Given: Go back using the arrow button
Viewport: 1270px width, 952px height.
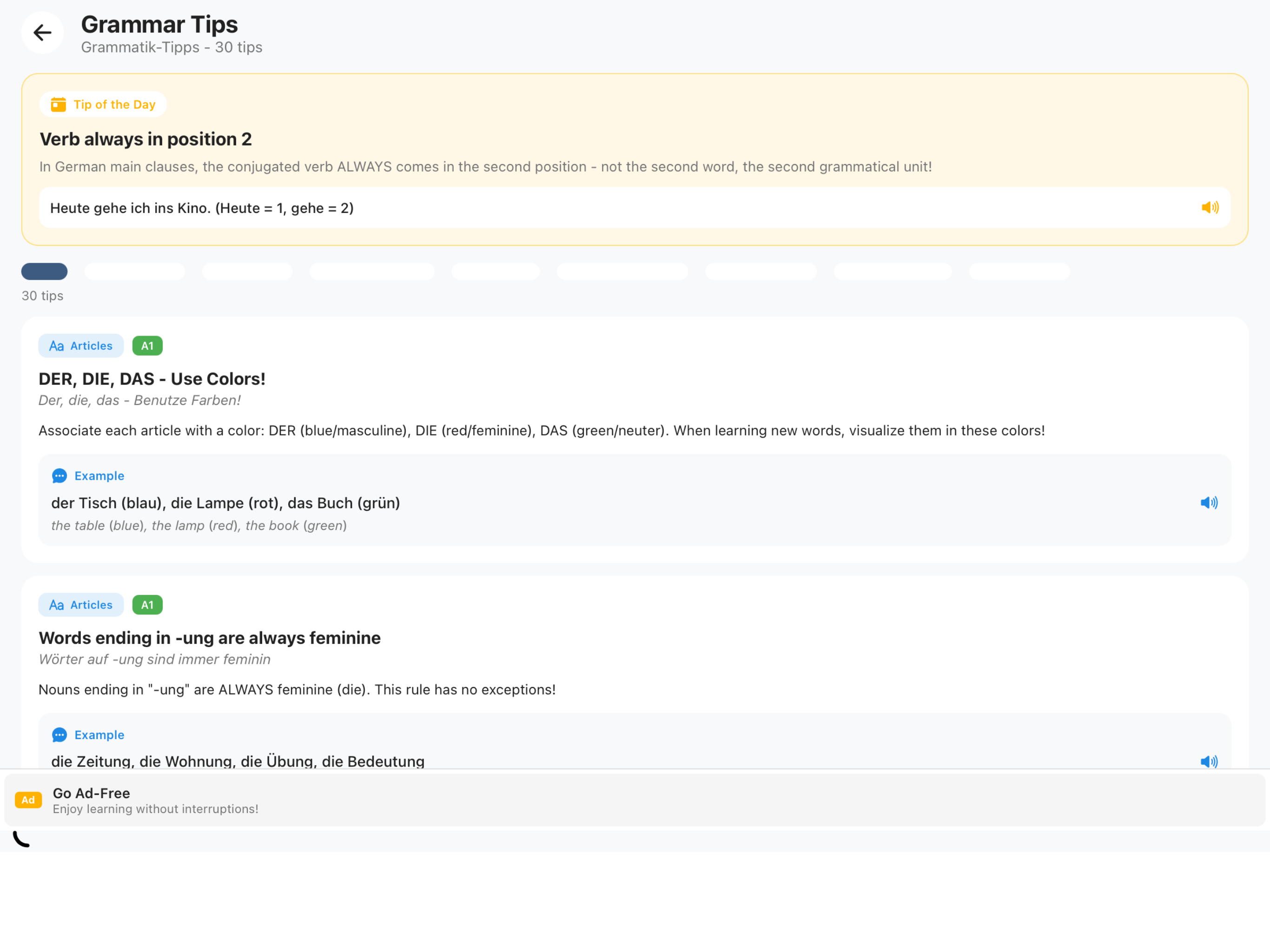Looking at the screenshot, I should (42, 33).
